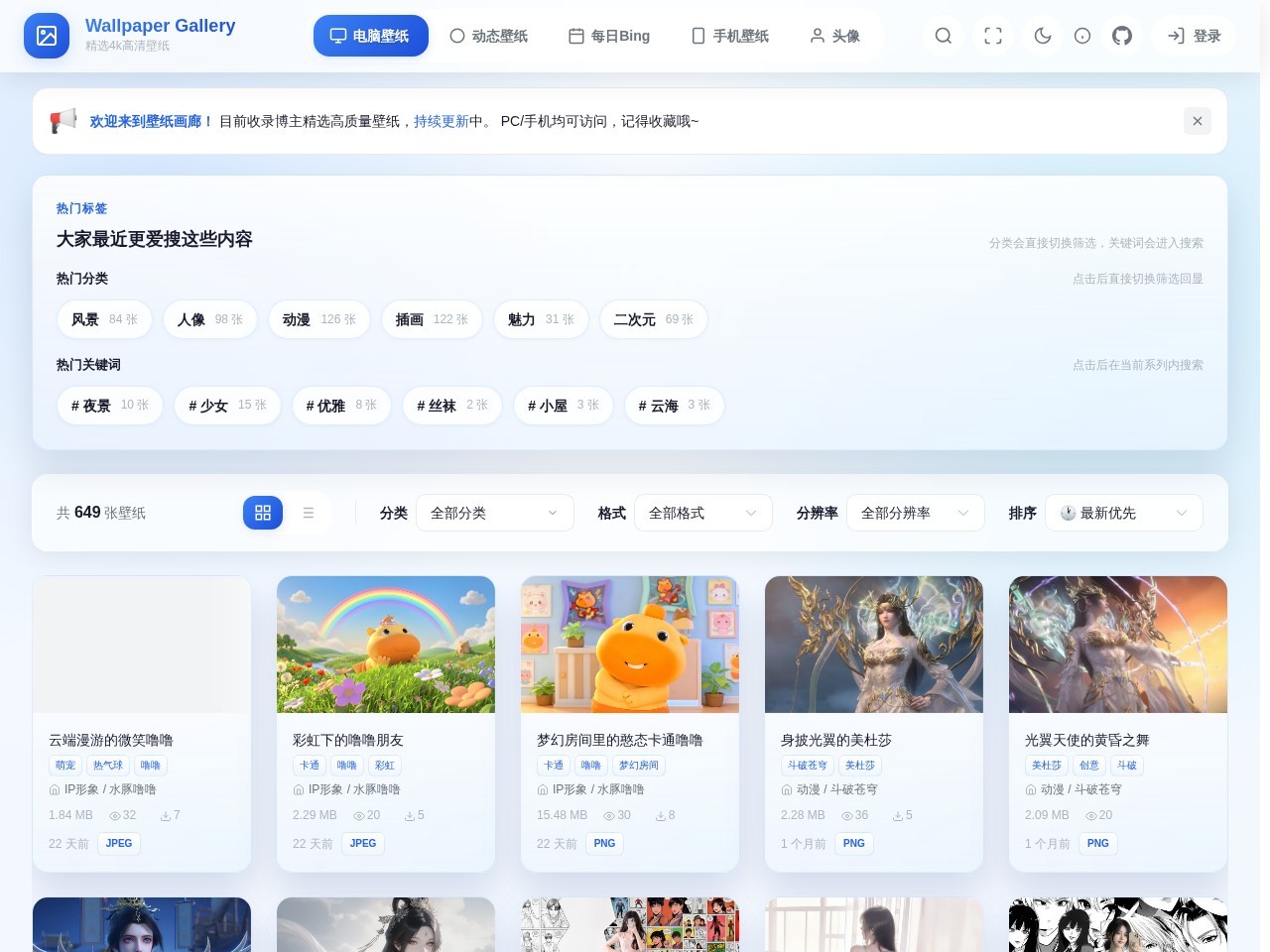Open the 每日Bing tab

click(x=609, y=36)
